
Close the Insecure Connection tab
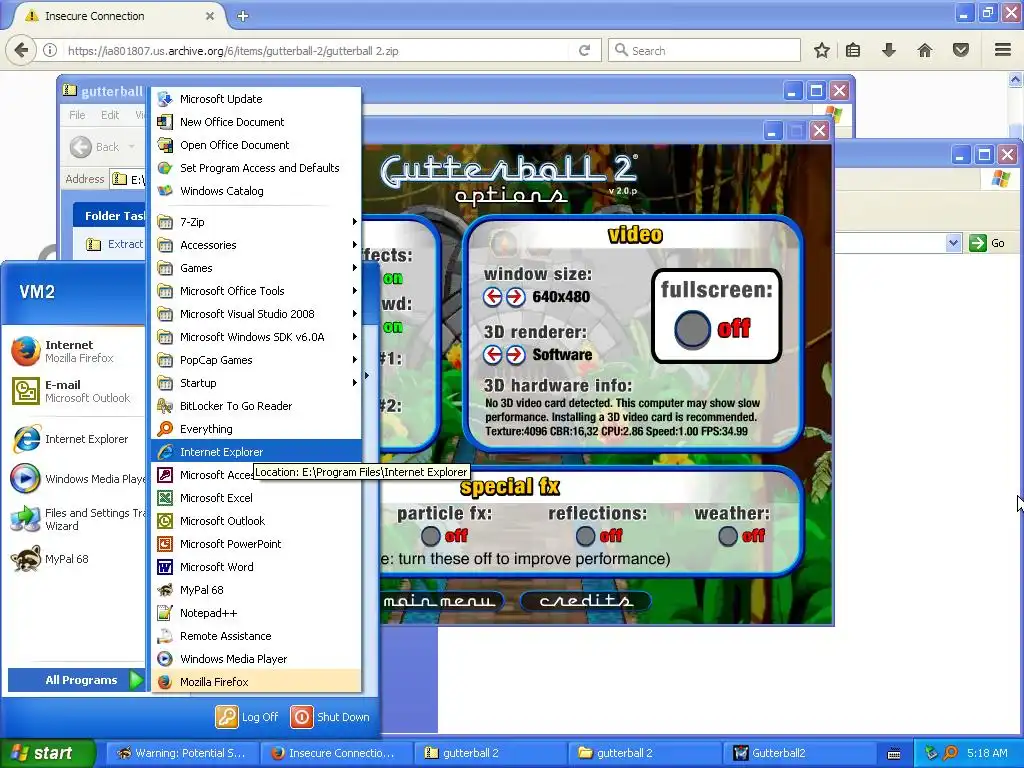tap(210, 16)
